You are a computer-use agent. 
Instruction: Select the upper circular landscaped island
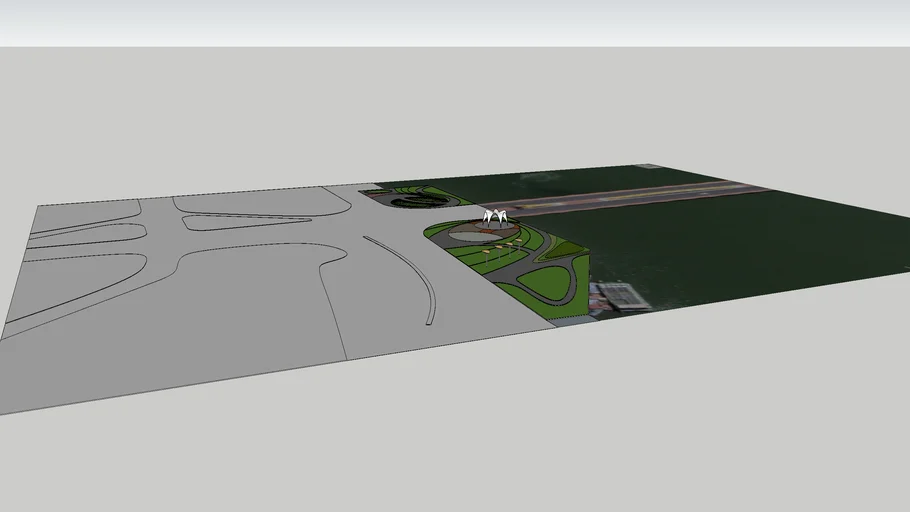click(x=420, y=201)
